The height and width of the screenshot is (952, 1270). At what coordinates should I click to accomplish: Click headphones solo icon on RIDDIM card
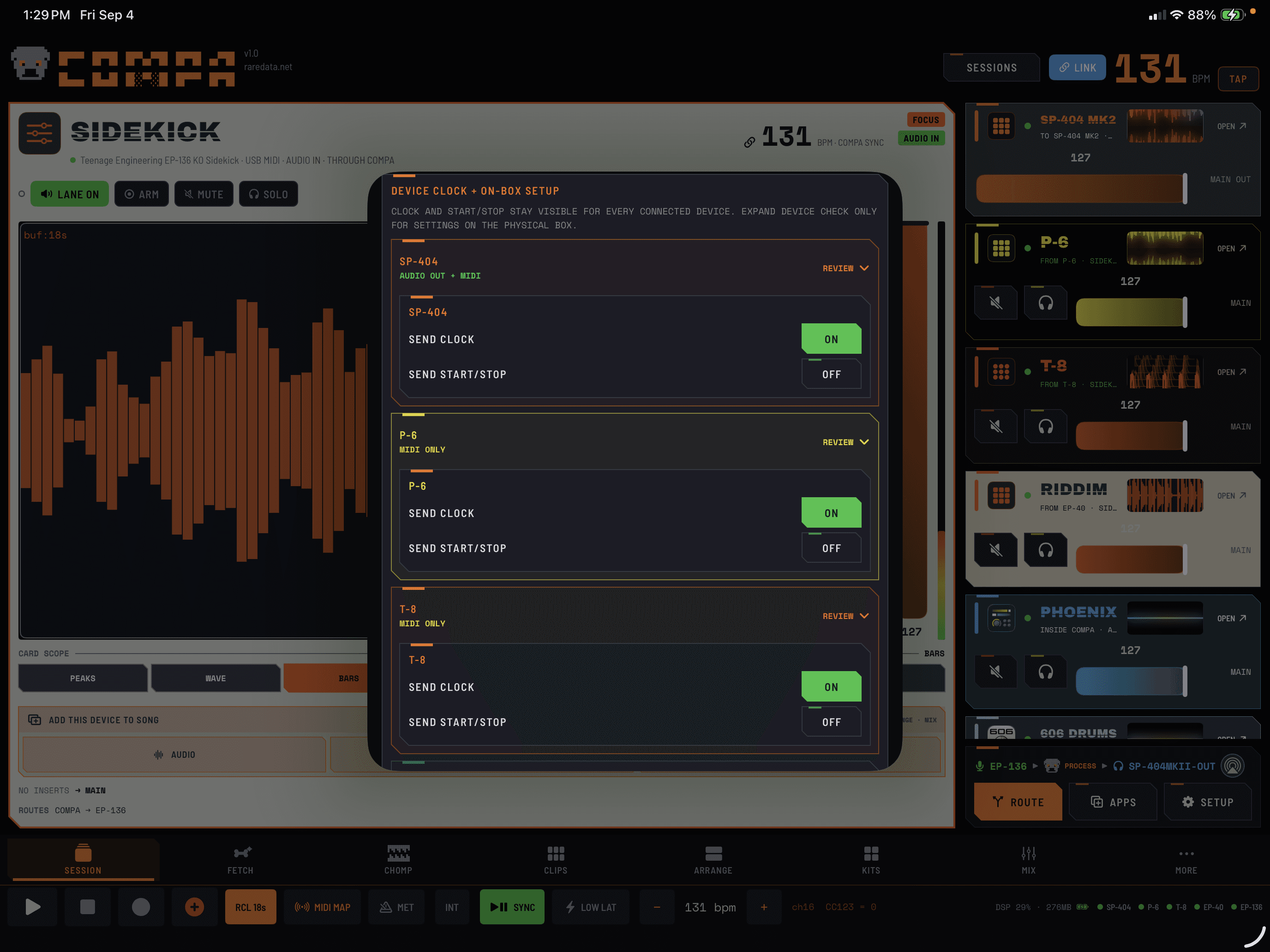click(x=1046, y=550)
